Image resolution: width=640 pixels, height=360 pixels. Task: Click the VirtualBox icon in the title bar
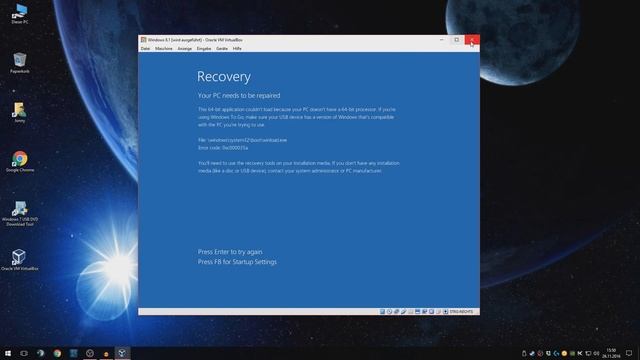pyautogui.click(x=144, y=40)
